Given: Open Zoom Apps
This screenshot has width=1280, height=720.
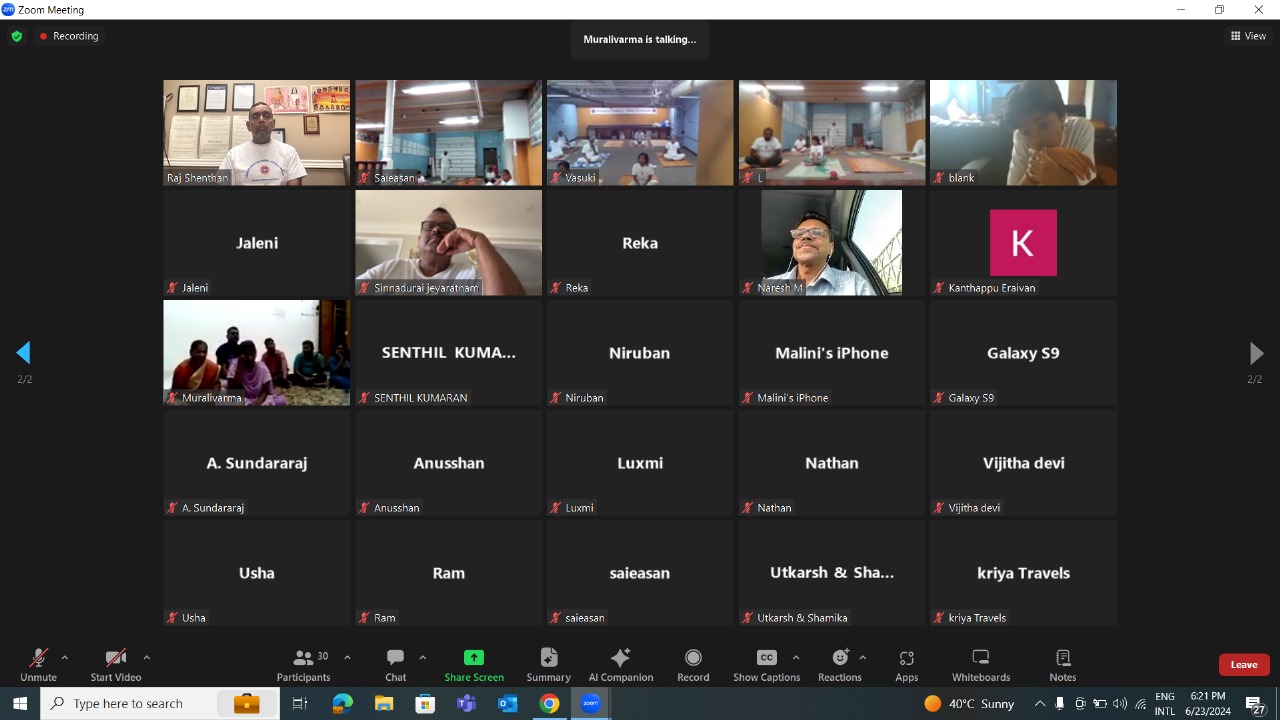Looking at the screenshot, I should click(907, 664).
